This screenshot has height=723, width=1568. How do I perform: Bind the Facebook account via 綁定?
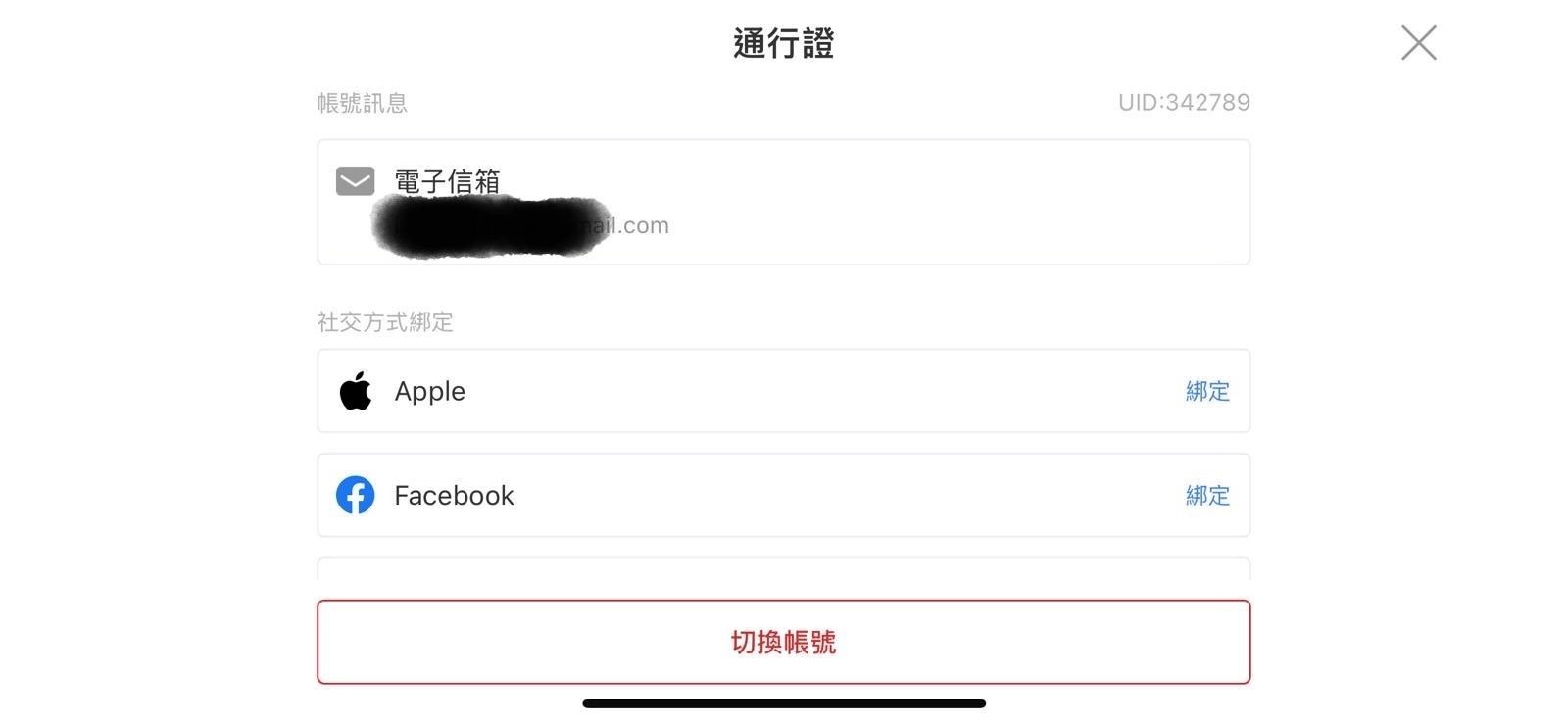(x=1207, y=495)
